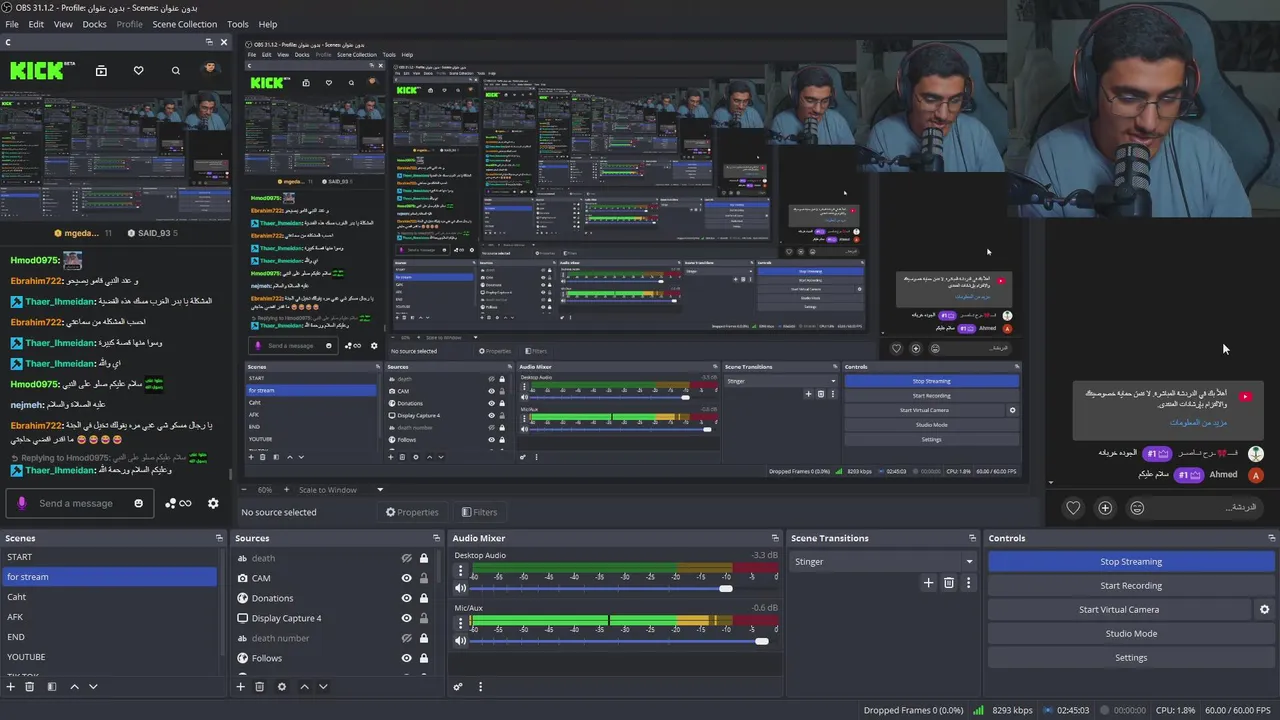Click the heart icon in YouTube chat bar

[1073, 508]
